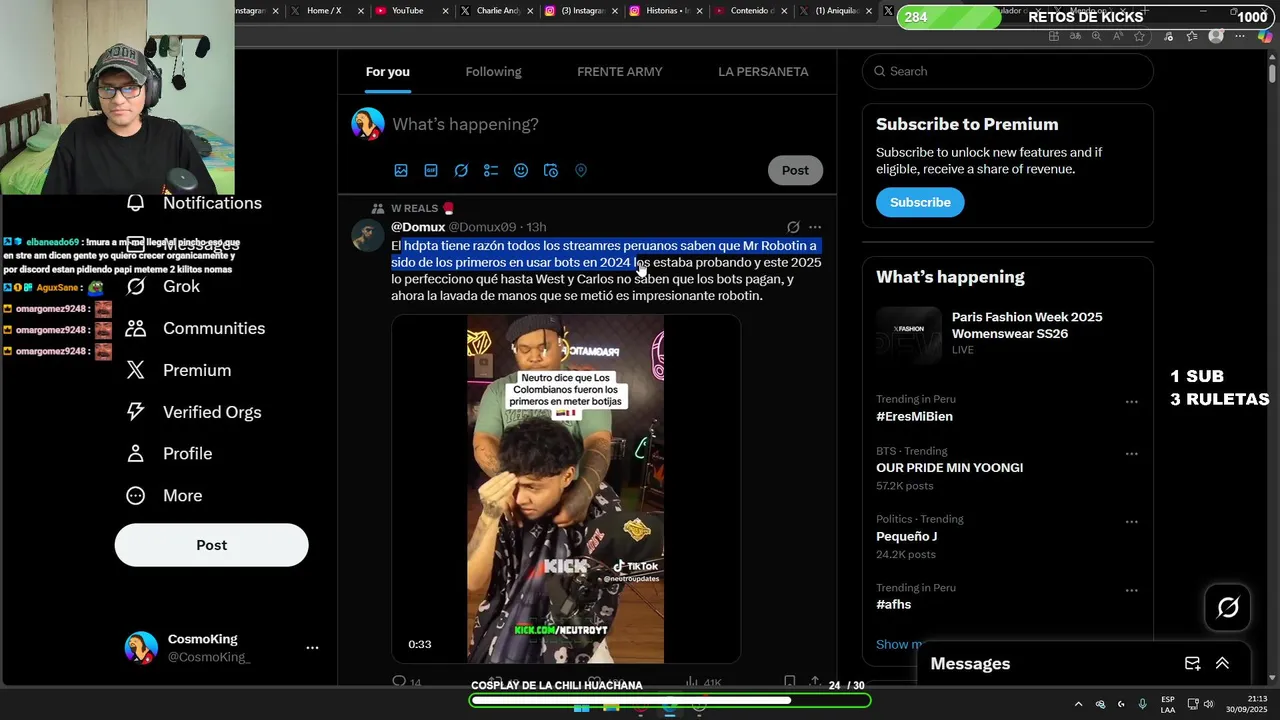Click the views icon under the post
1280x720 pixels.
(x=691, y=682)
